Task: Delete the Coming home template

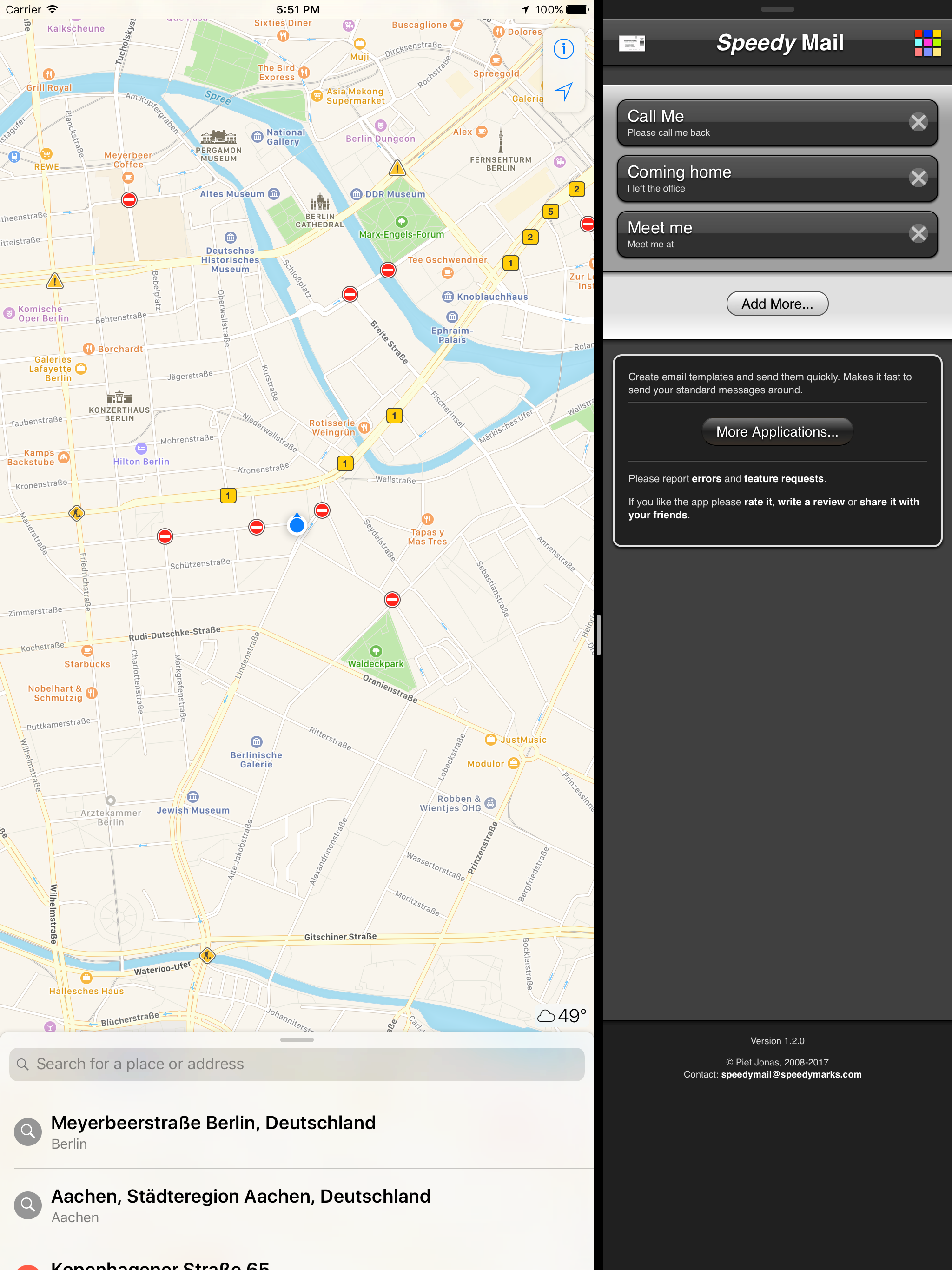Action: pyautogui.click(x=918, y=178)
